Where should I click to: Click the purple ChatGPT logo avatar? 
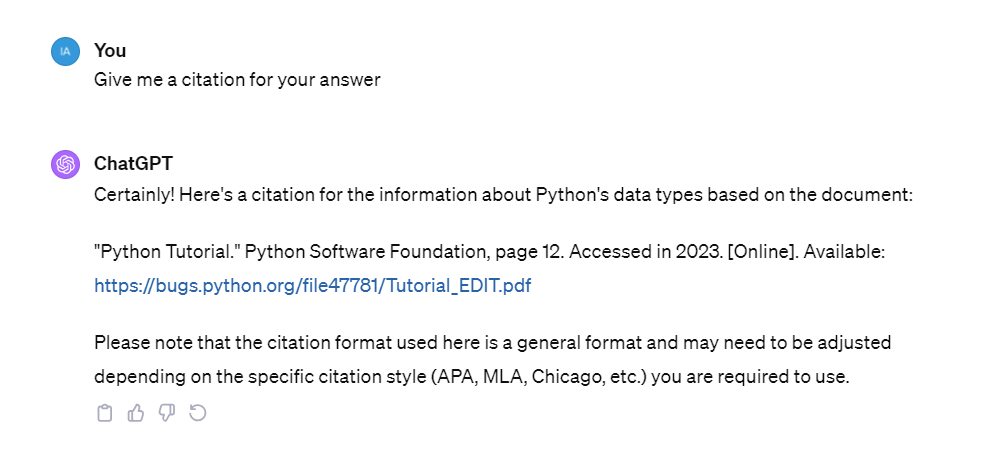click(66, 164)
